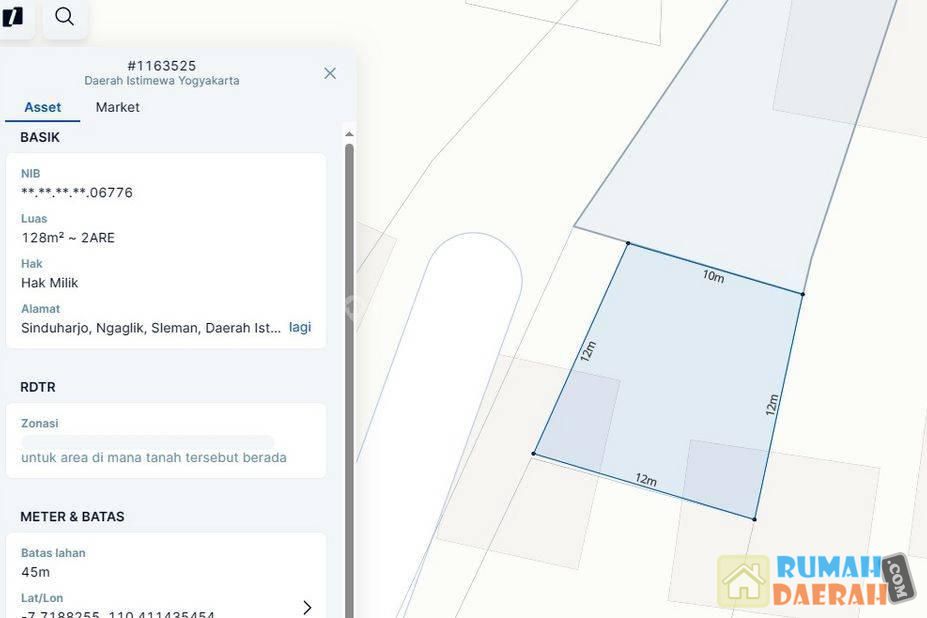Click the masked NIB number value
This screenshot has height=618, width=927.
point(77,192)
